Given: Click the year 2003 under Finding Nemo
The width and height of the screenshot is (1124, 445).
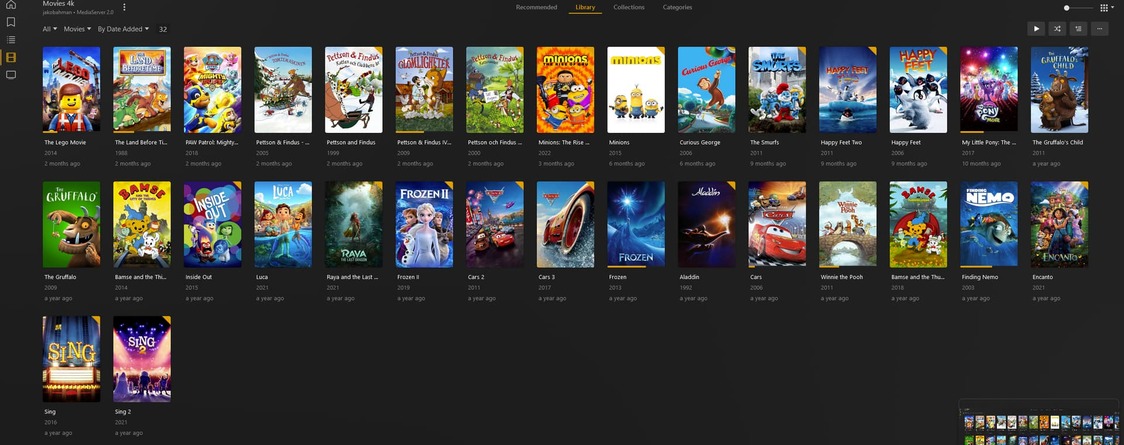Looking at the screenshot, I should pos(968,288).
